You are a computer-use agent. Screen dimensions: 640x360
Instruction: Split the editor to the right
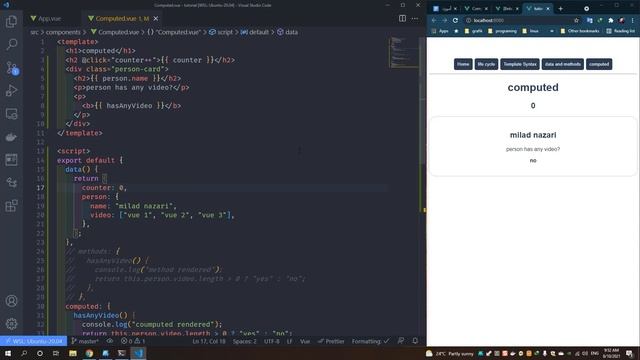click(x=402, y=18)
